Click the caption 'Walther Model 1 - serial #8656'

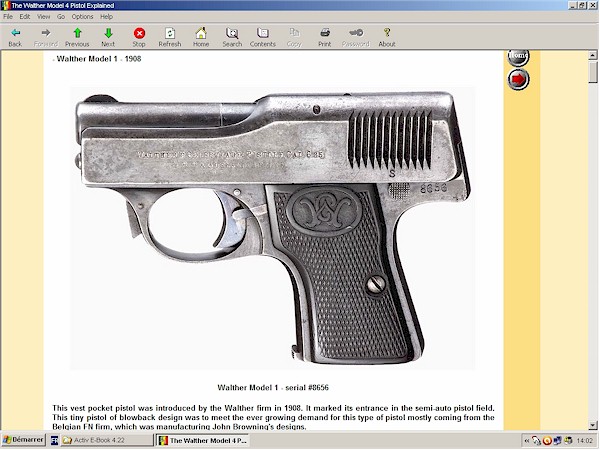[x=273, y=388]
